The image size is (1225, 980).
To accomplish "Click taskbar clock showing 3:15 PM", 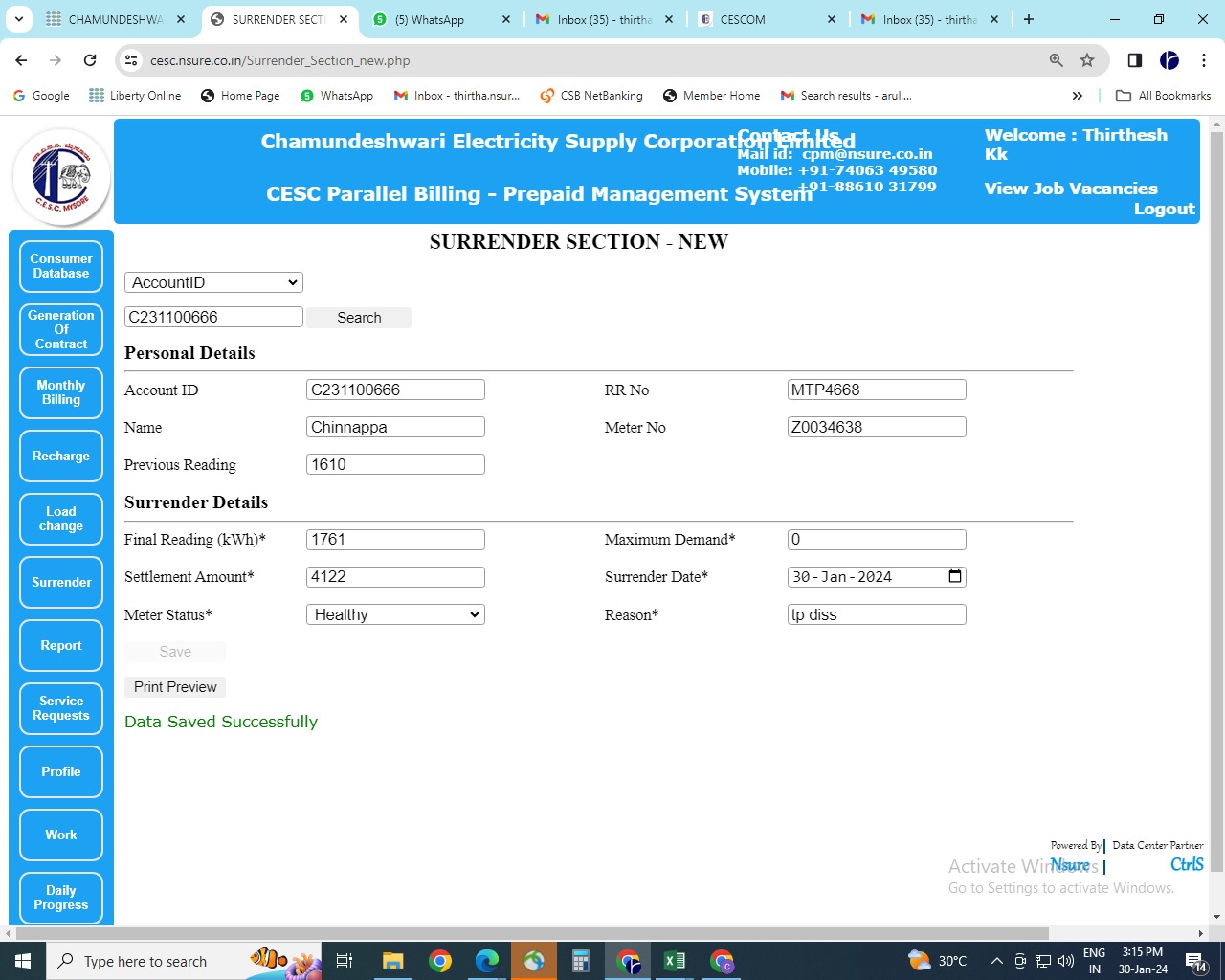I will point(1143,961).
